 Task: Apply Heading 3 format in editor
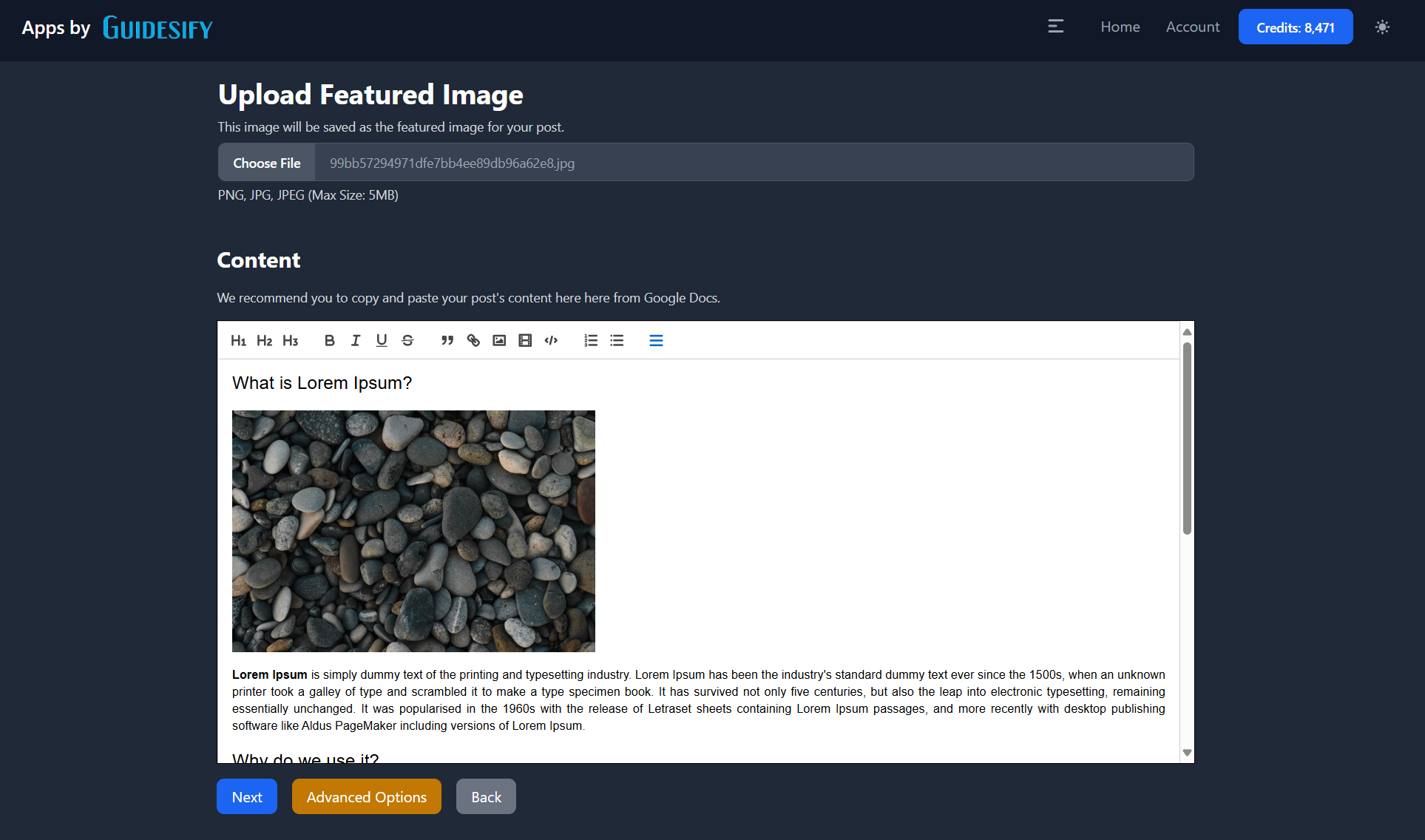pos(290,341)
